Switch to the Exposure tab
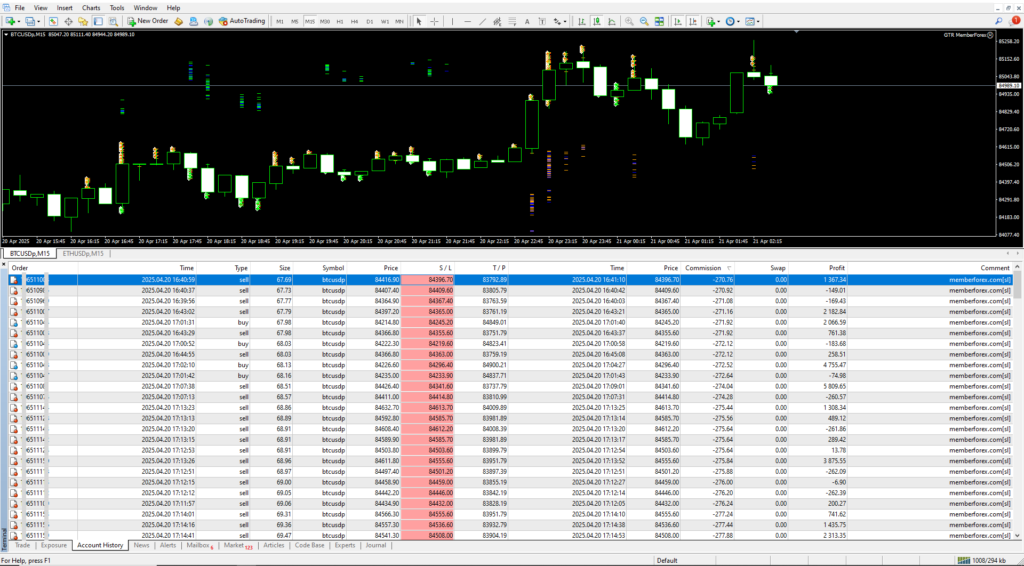1024x566 pixels. [x=54, y=545]
